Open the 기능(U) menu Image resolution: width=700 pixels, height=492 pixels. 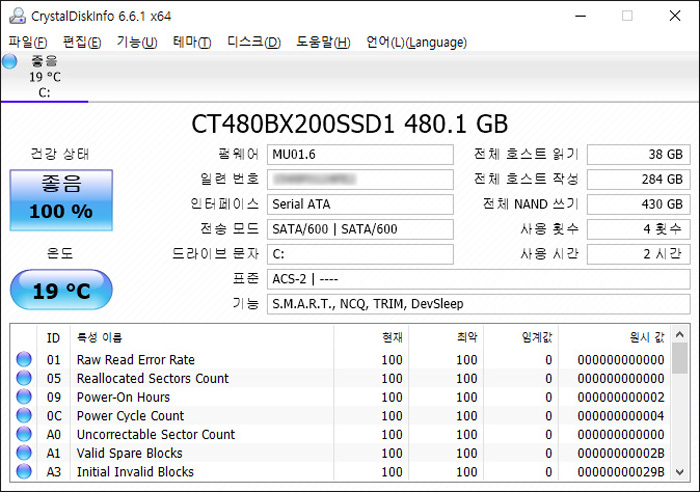pos(137,42)
